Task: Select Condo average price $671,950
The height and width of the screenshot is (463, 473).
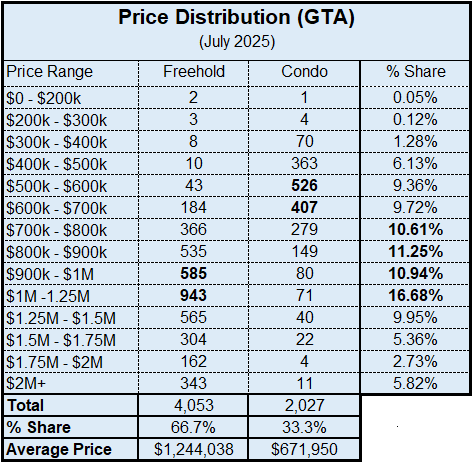Action: click(x=304, y=449)
